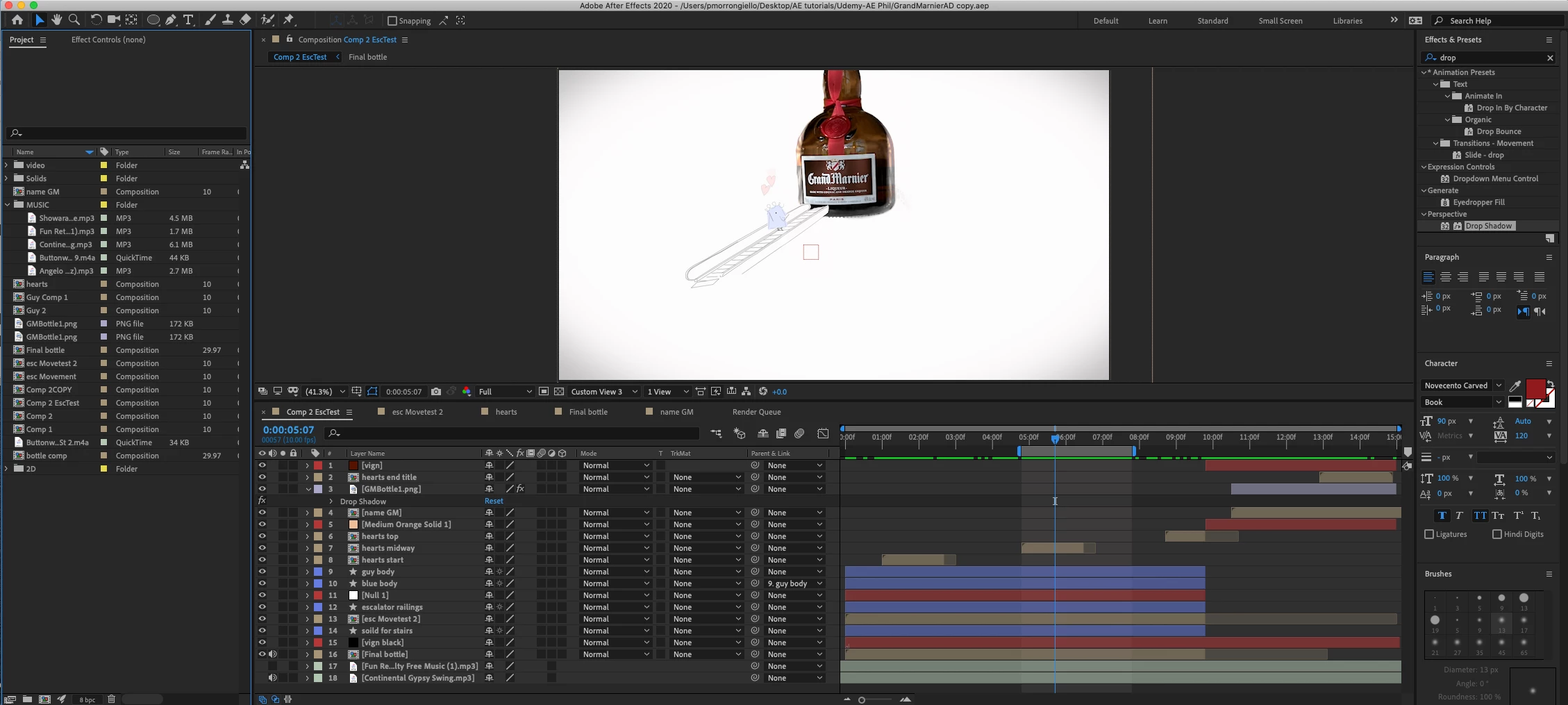
Task: Collapse the MUSIC folder
Action: click(x=7, y=205)
